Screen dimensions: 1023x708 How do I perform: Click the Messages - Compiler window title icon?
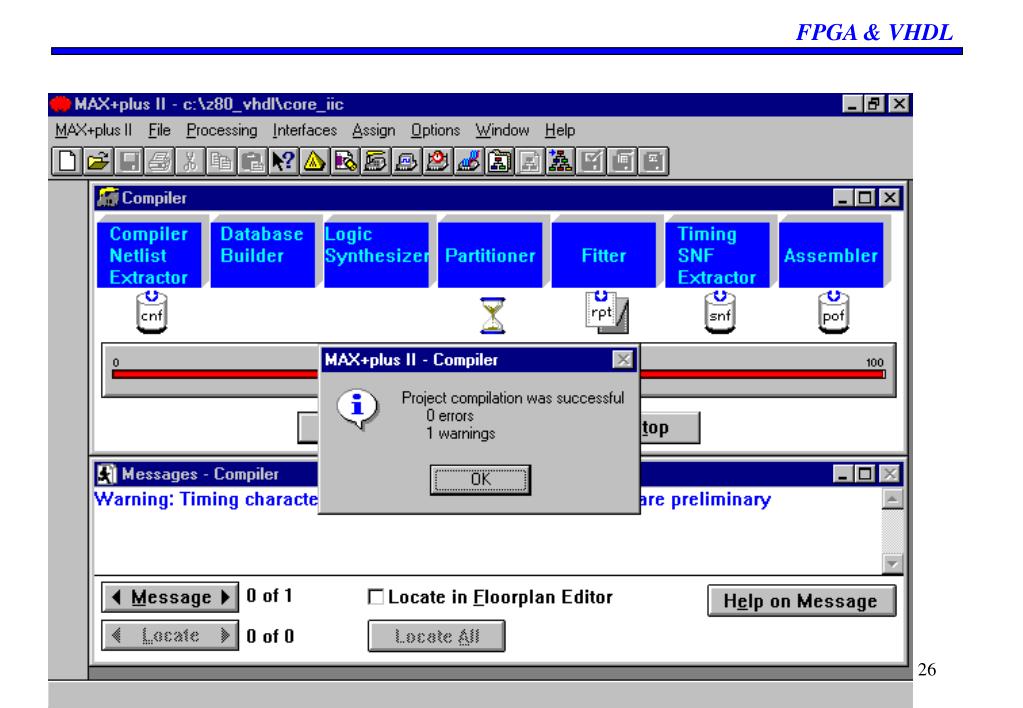tap(106, 474)
